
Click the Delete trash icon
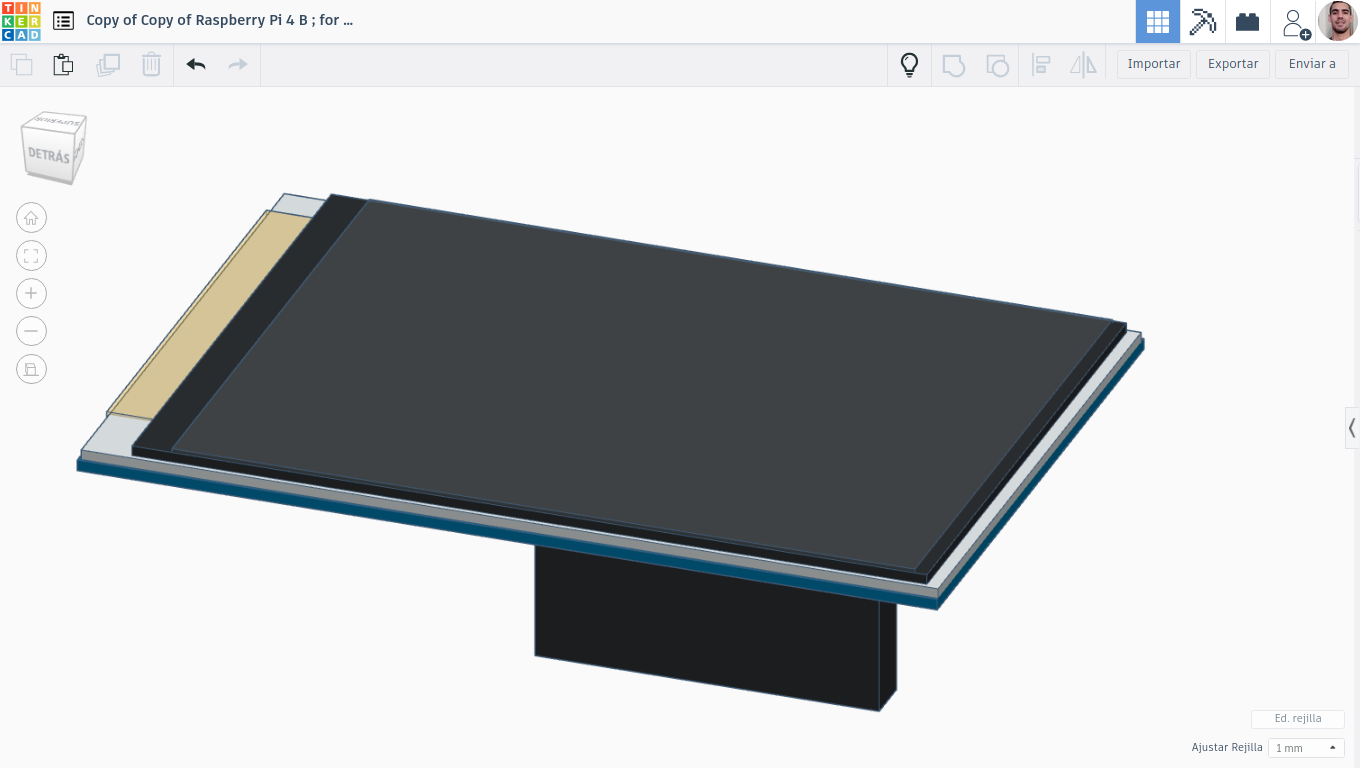pos(151,65)
